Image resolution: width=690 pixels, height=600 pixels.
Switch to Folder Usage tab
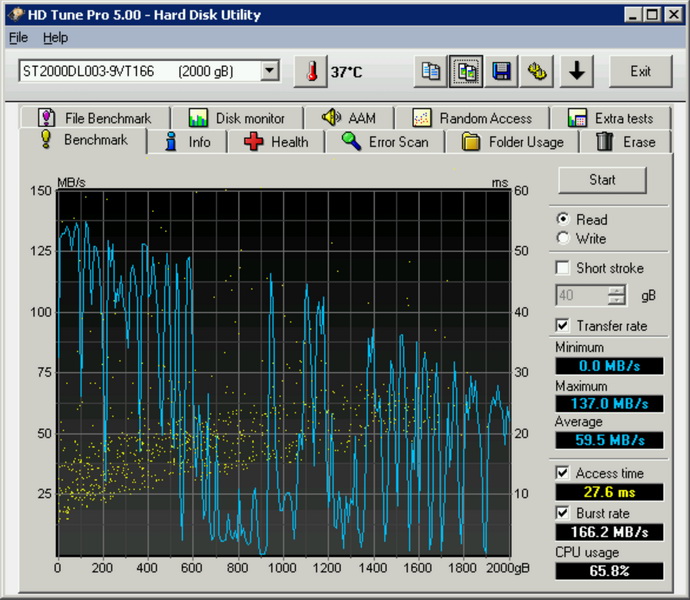[513, 142]
